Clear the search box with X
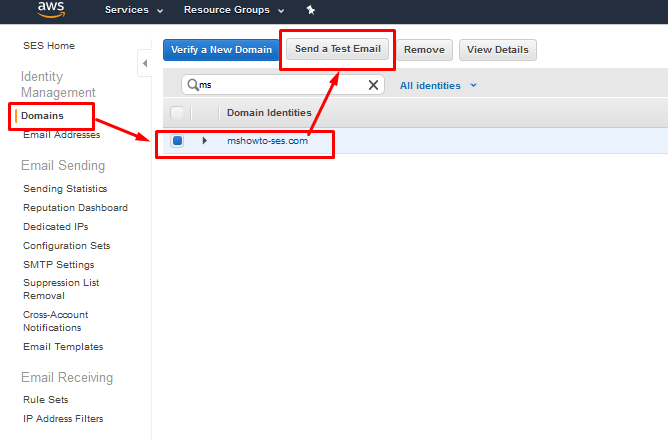 coord(373,85)
